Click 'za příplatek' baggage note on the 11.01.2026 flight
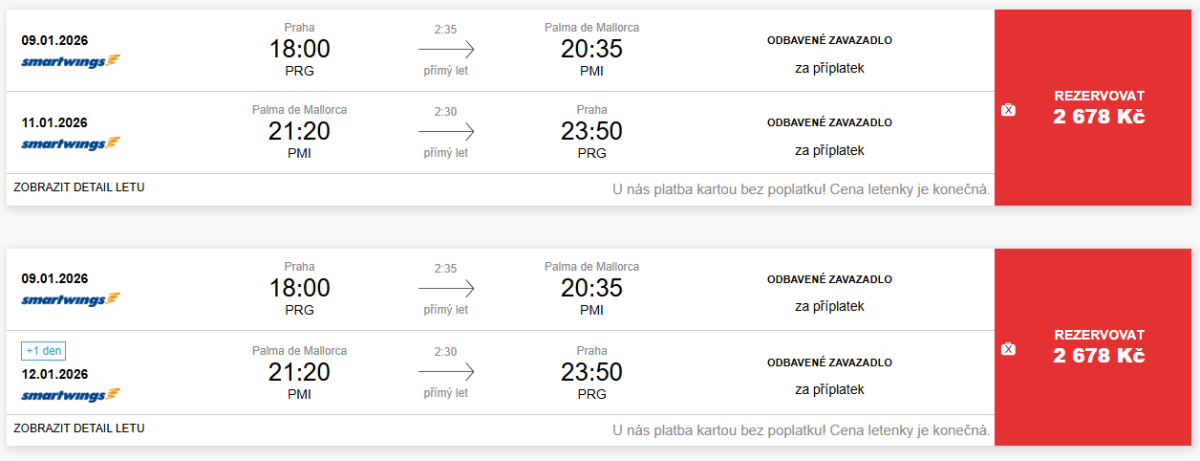Viewport: 1200px width, 461px height. [x=829, y=150]
